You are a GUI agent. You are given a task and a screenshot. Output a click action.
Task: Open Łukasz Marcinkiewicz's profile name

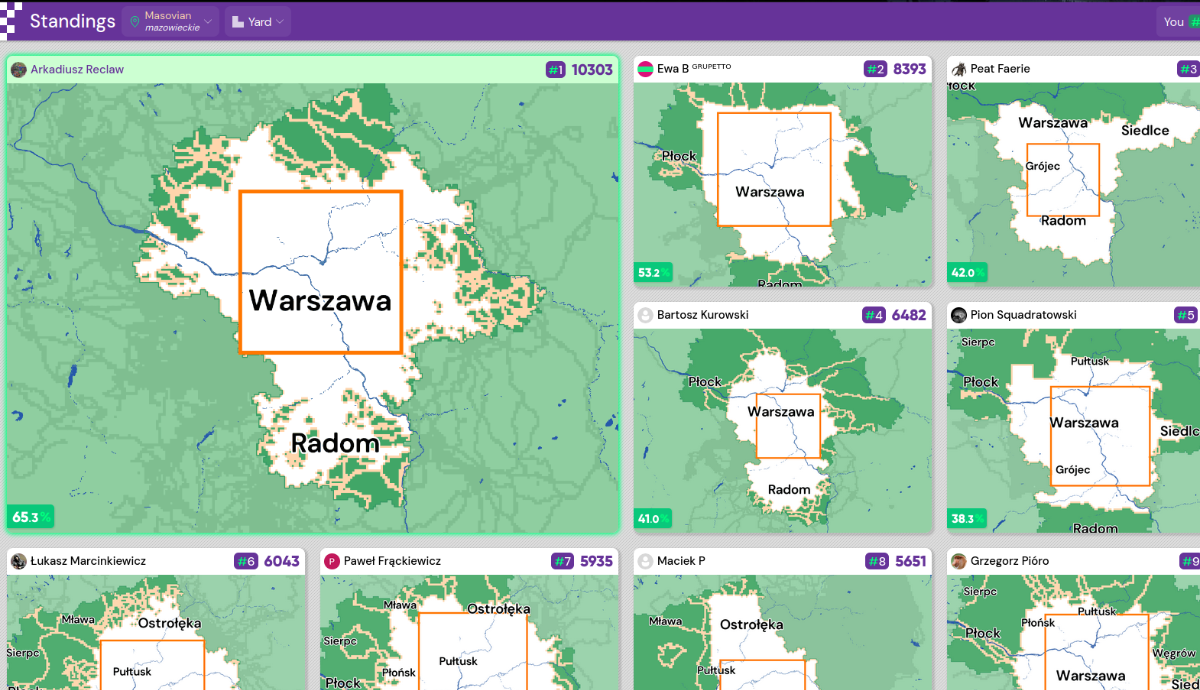(x=88, y=561)
